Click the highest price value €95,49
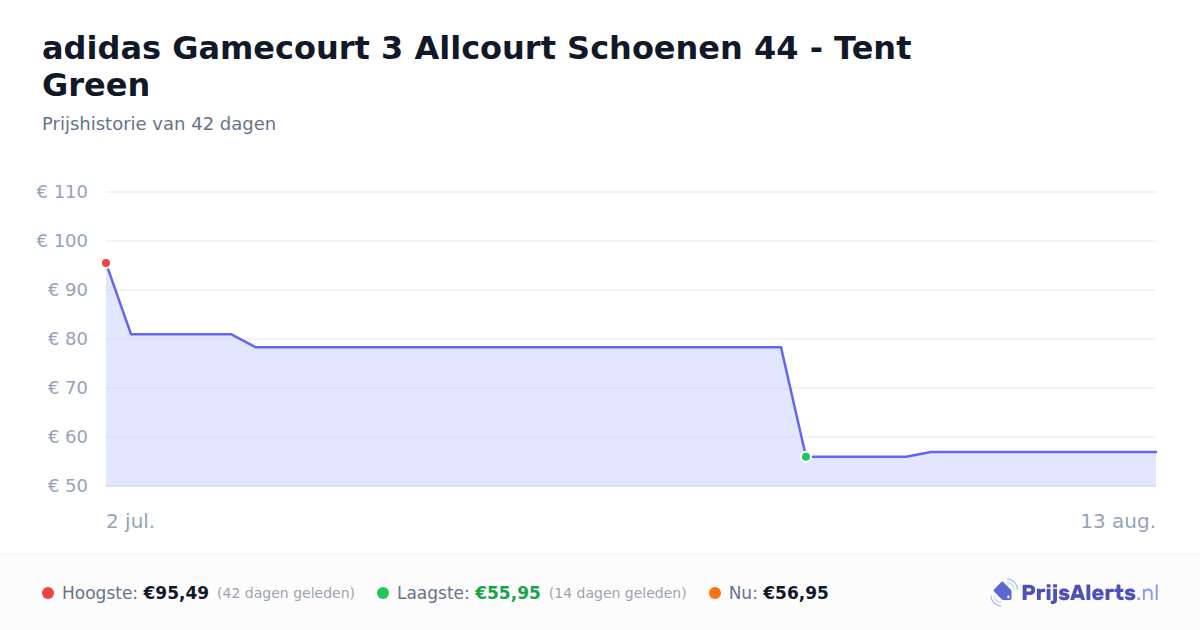 (x=176, y=593)
